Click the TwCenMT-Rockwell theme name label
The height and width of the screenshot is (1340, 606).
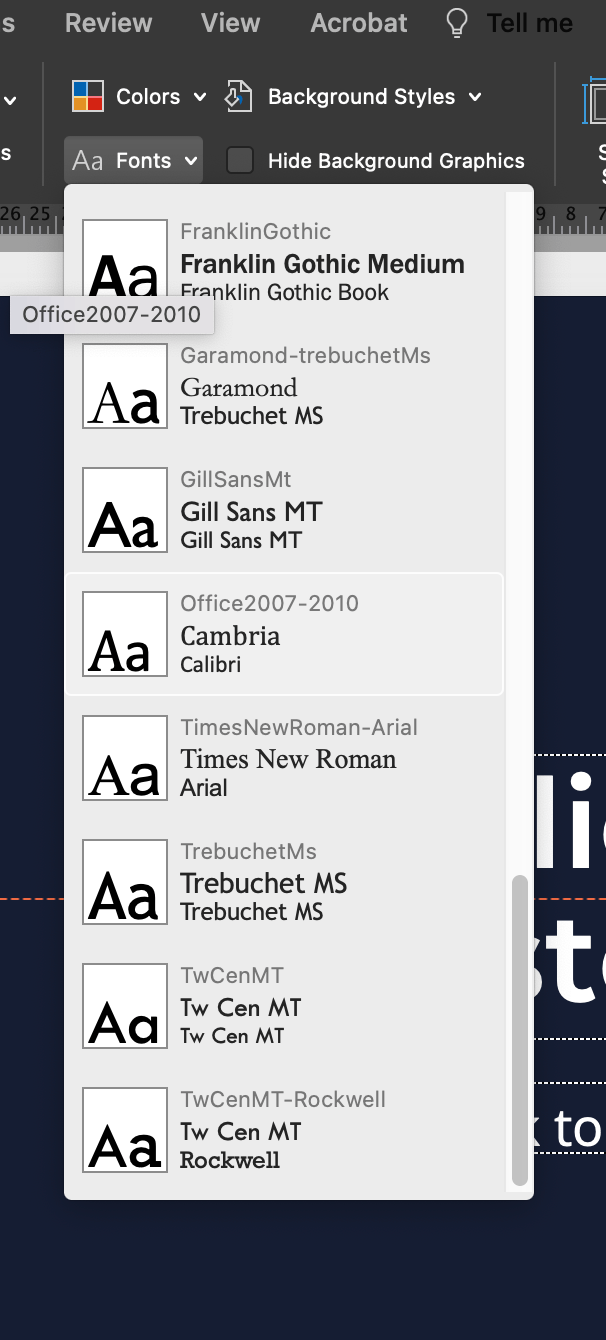pos(283,1099)
